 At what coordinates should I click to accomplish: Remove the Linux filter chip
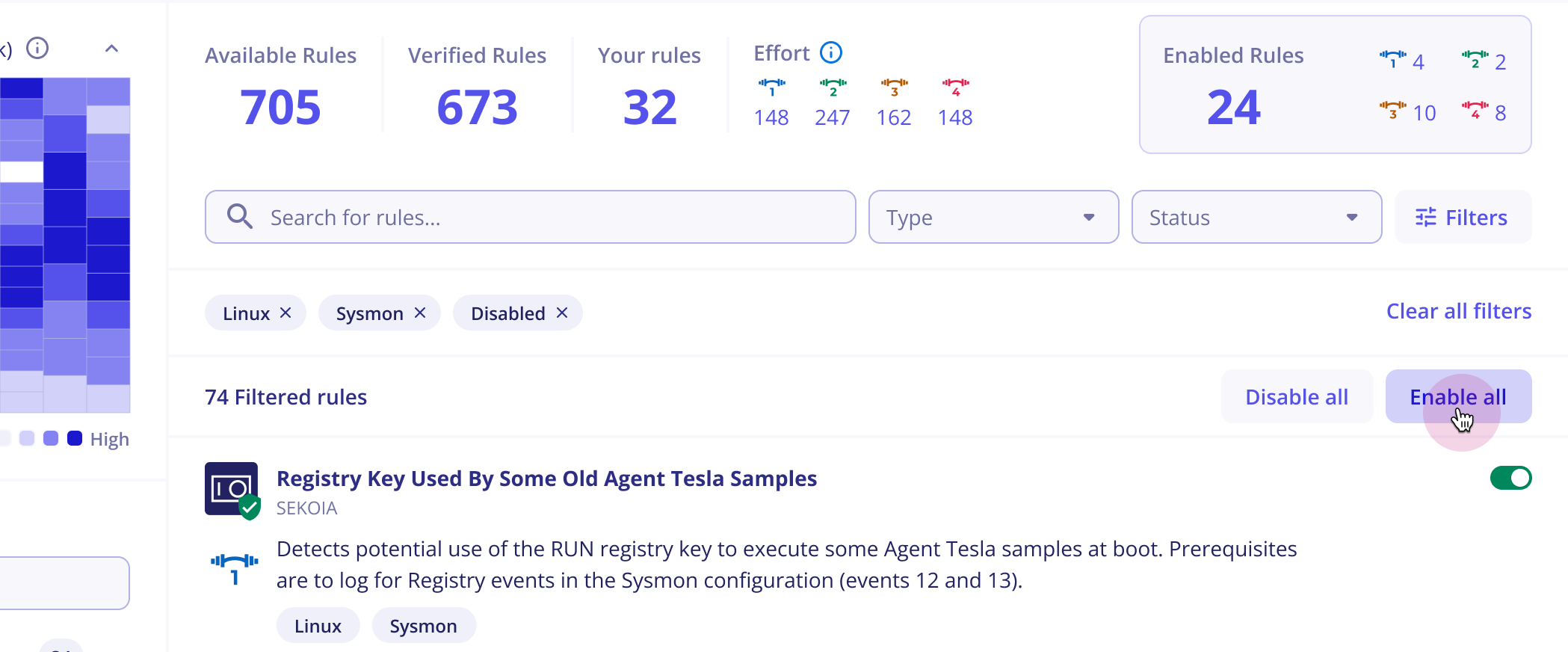tap(285, 313)
